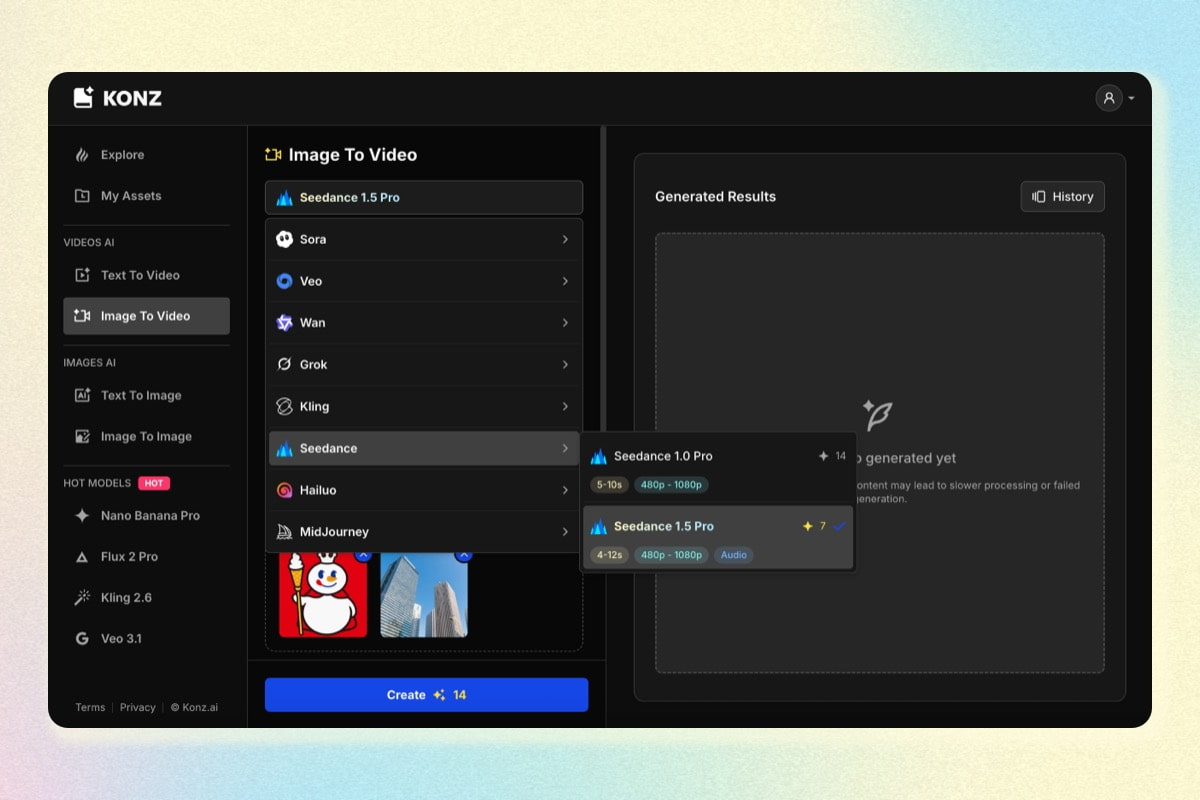The height and width of the screenshot is (800, 1200).
Task: Switch to Image To Image
Action: click(146, 436)
